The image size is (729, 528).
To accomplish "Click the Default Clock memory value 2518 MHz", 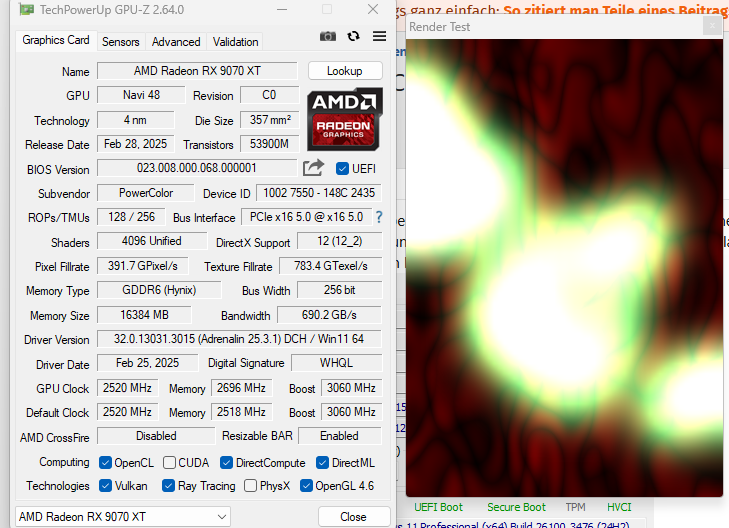I will (241, 412).
